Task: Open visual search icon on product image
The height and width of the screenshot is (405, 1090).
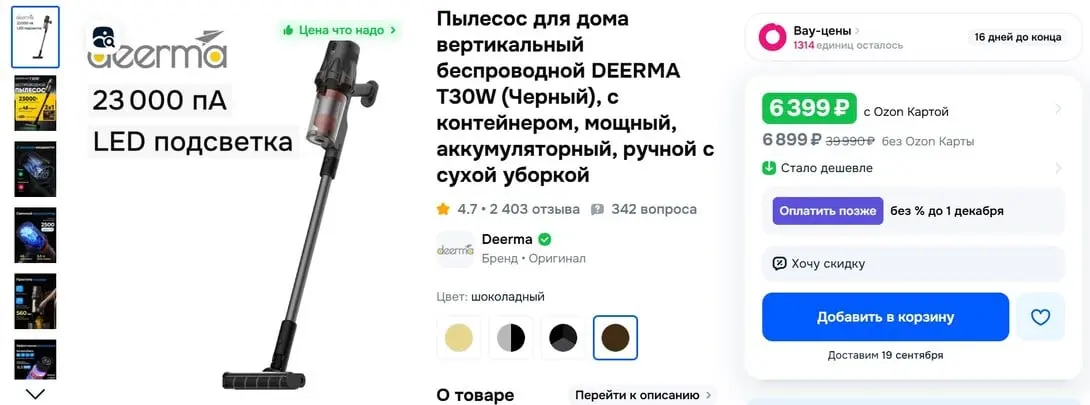Action: point(104,37)
